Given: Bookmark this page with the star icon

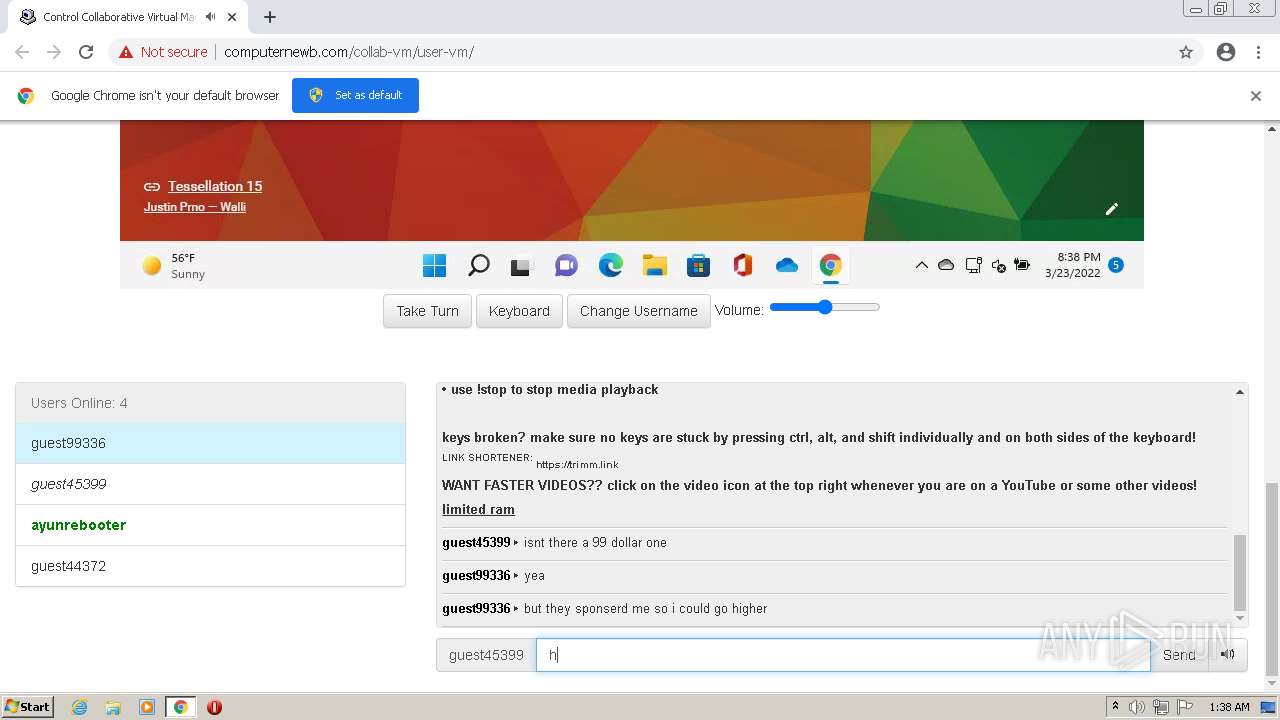Looking at the screenshot, I should pos(1186,52).
